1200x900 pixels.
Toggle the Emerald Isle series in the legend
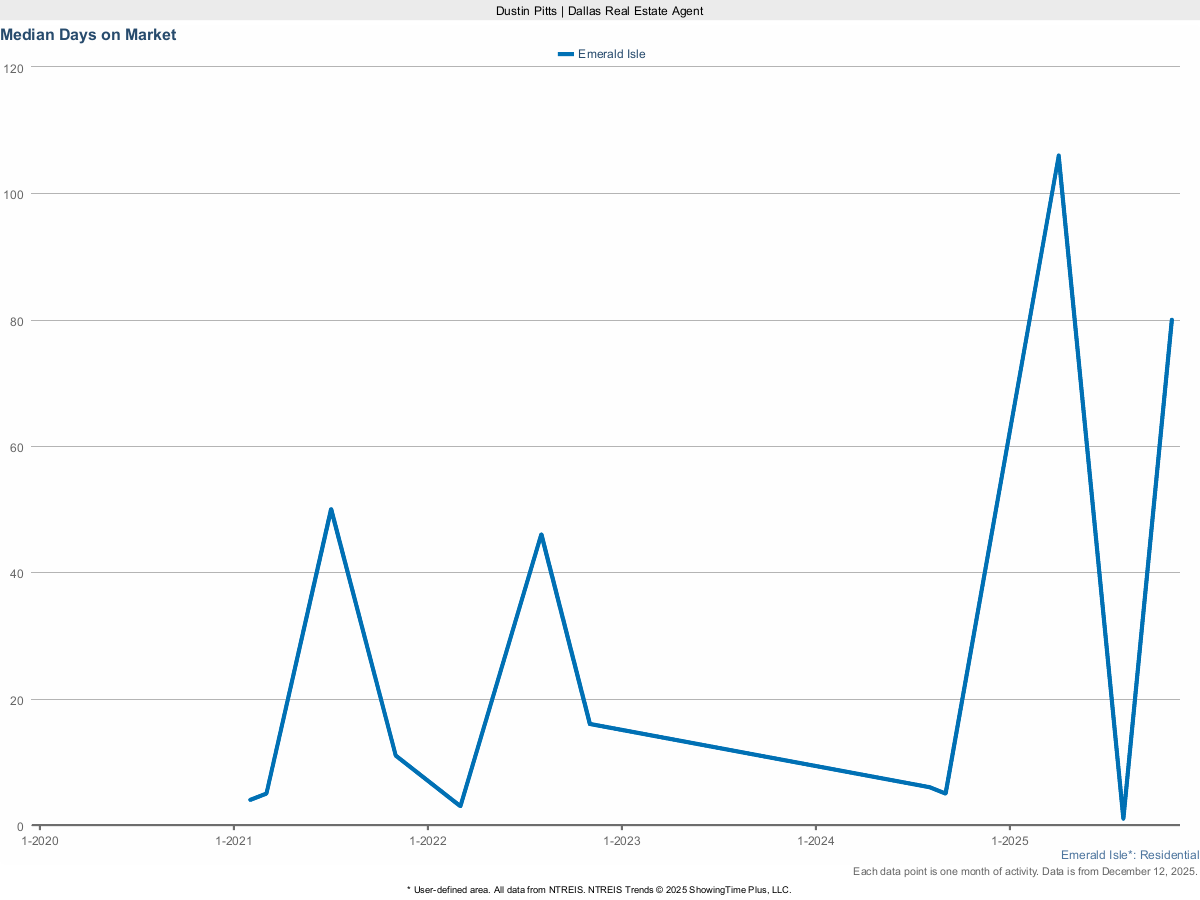(x=600, y=54)
